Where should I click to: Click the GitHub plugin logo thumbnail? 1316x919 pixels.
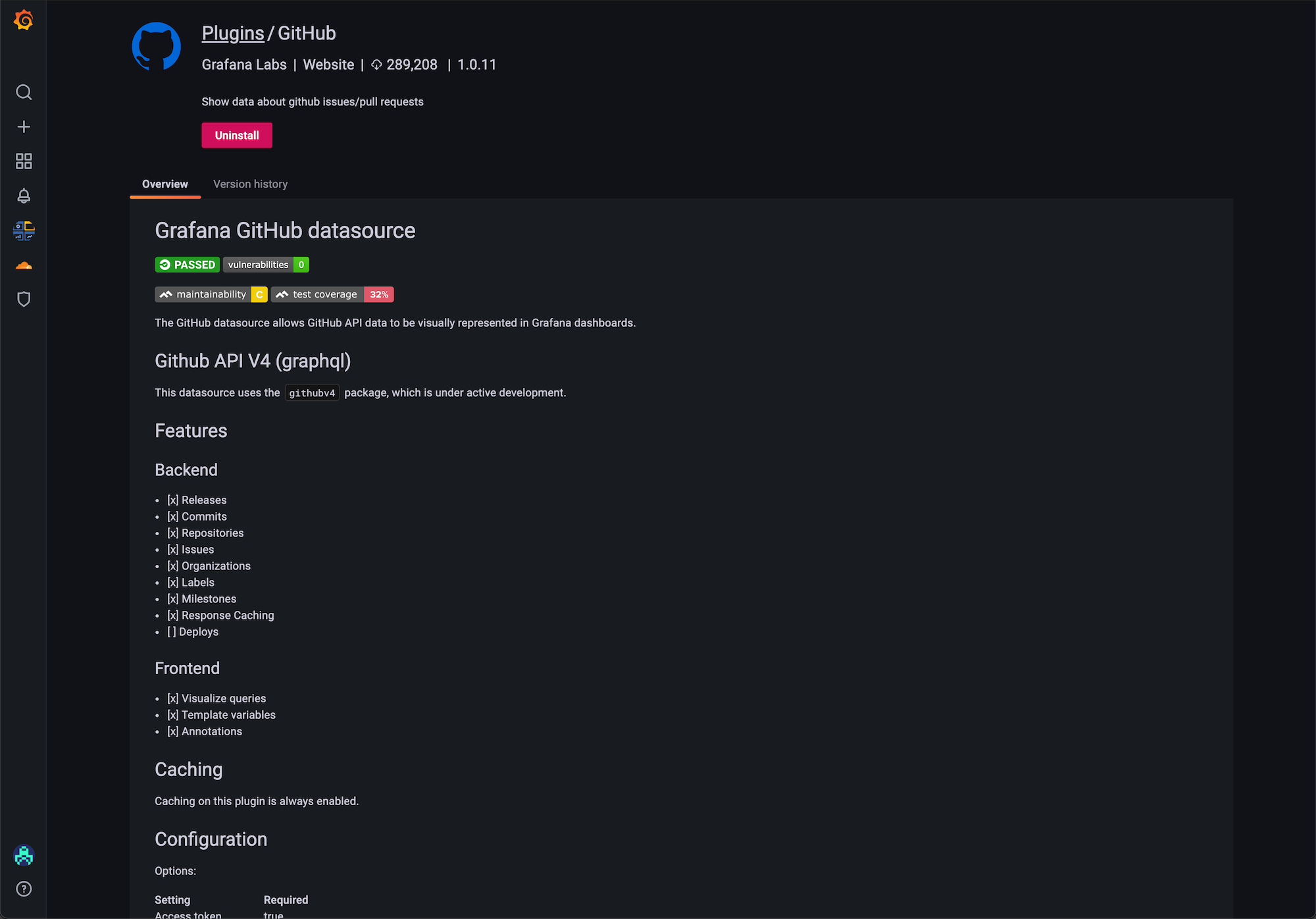pos(156,46)
